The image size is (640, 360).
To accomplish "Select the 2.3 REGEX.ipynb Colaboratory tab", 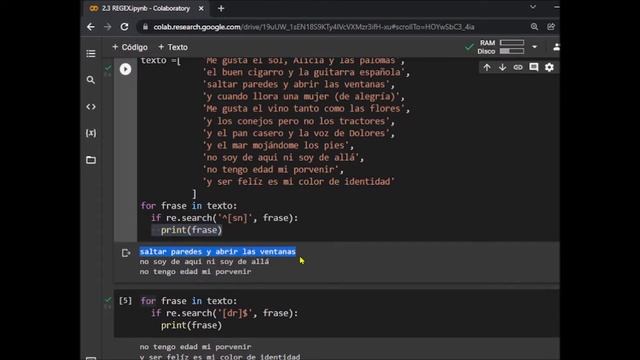I will coord(146,8).
